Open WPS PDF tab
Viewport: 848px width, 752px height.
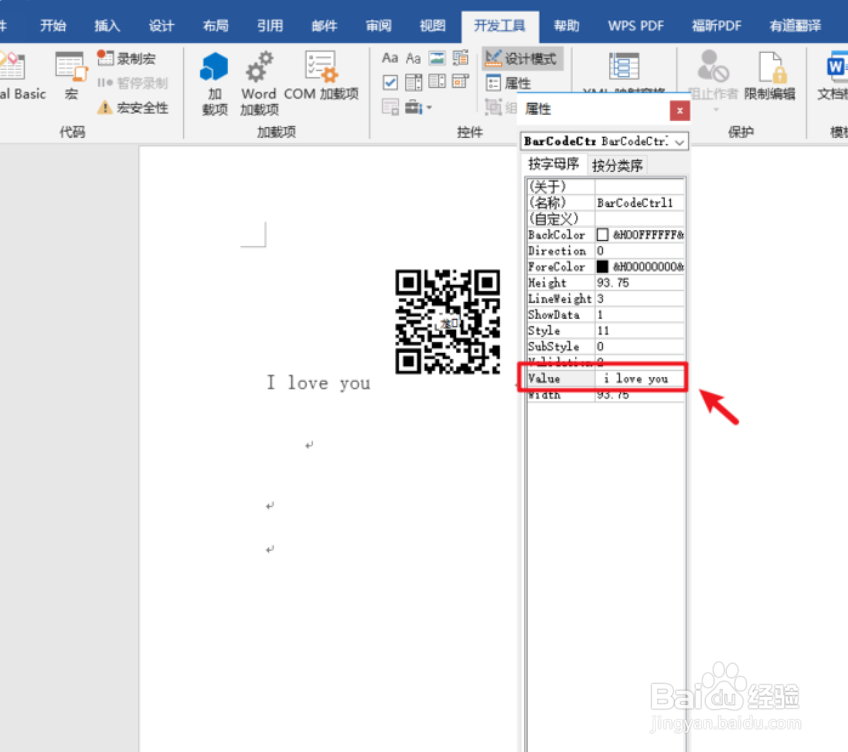tap(636, 25)
